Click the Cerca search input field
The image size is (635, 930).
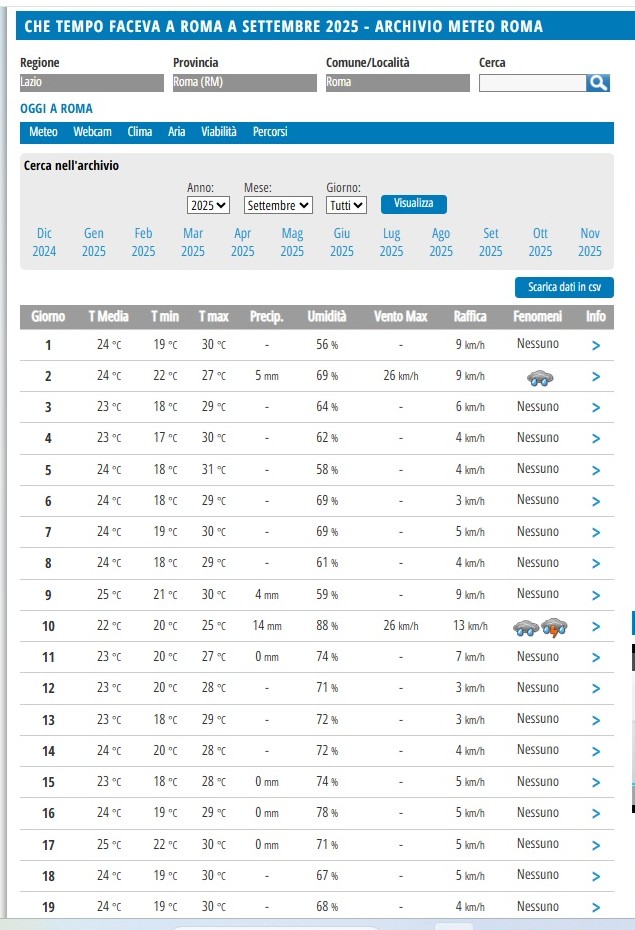point(532,83)
